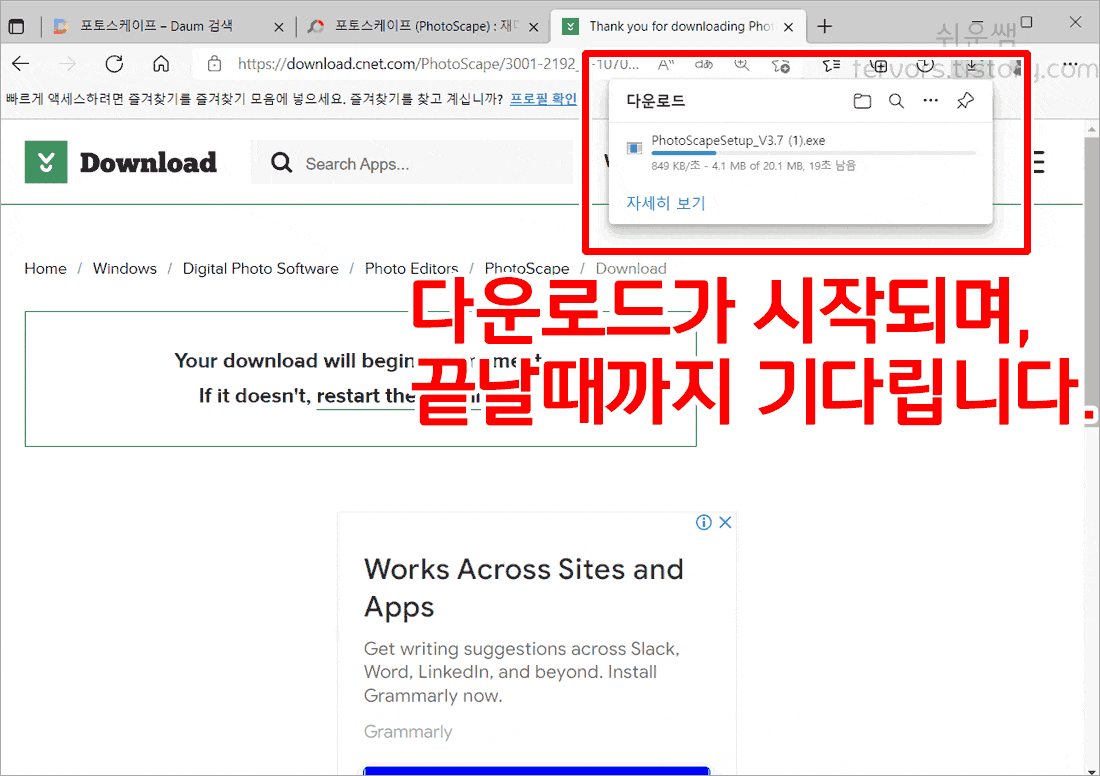The width and height of the screenshot is (1100, 776).
Task: Click the PhotoScapeSetup_V3.7 (1).exe filename
Action: pos(738,140)
